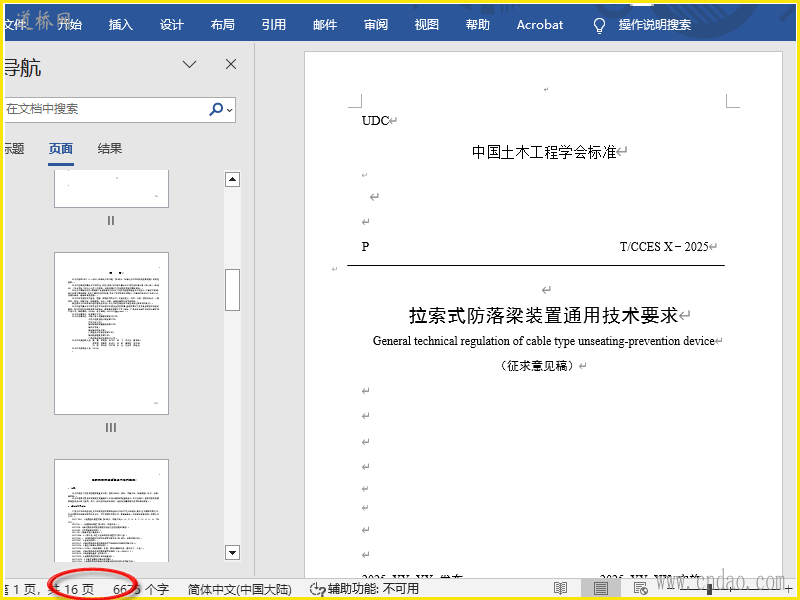
Task: Switch to the 视图 ribbon tab
Action: [427, 24]
